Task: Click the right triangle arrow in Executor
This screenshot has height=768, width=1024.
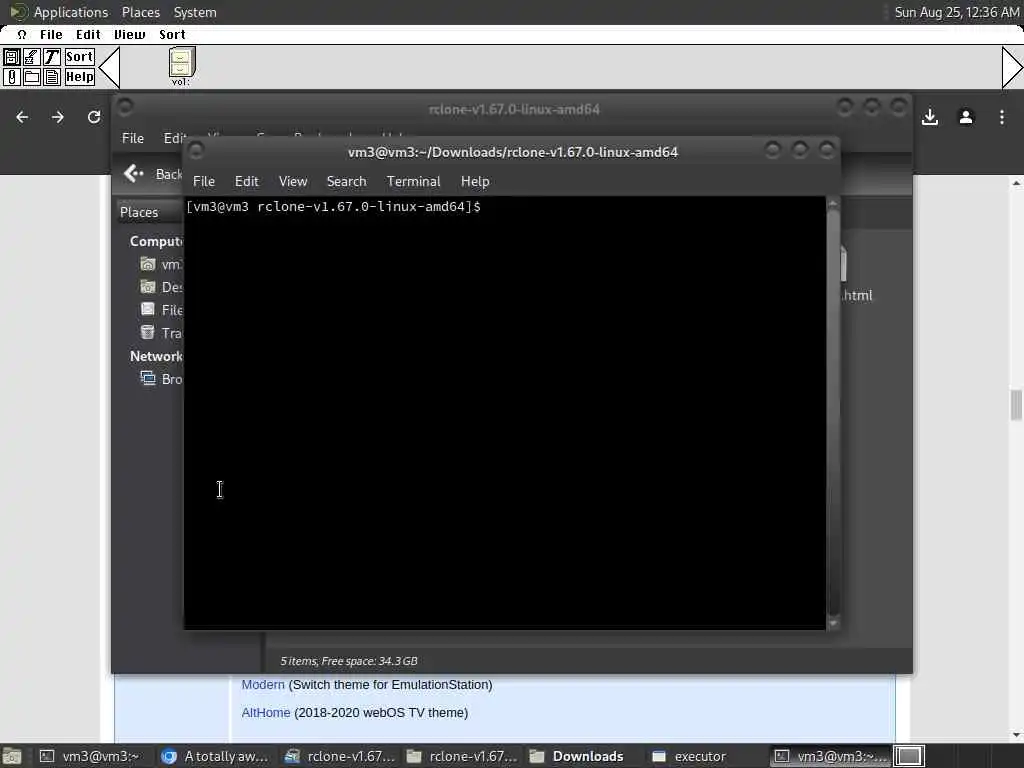Action: (x=1012, y=67)
